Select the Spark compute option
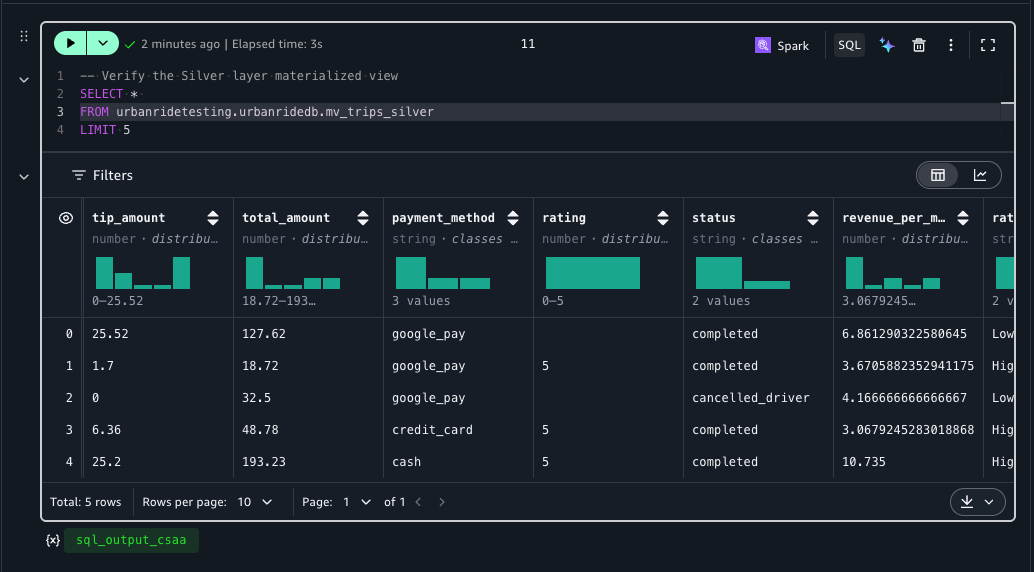Image resolution: width=1034 pixels, height=572 pixels. coord(782,46)
